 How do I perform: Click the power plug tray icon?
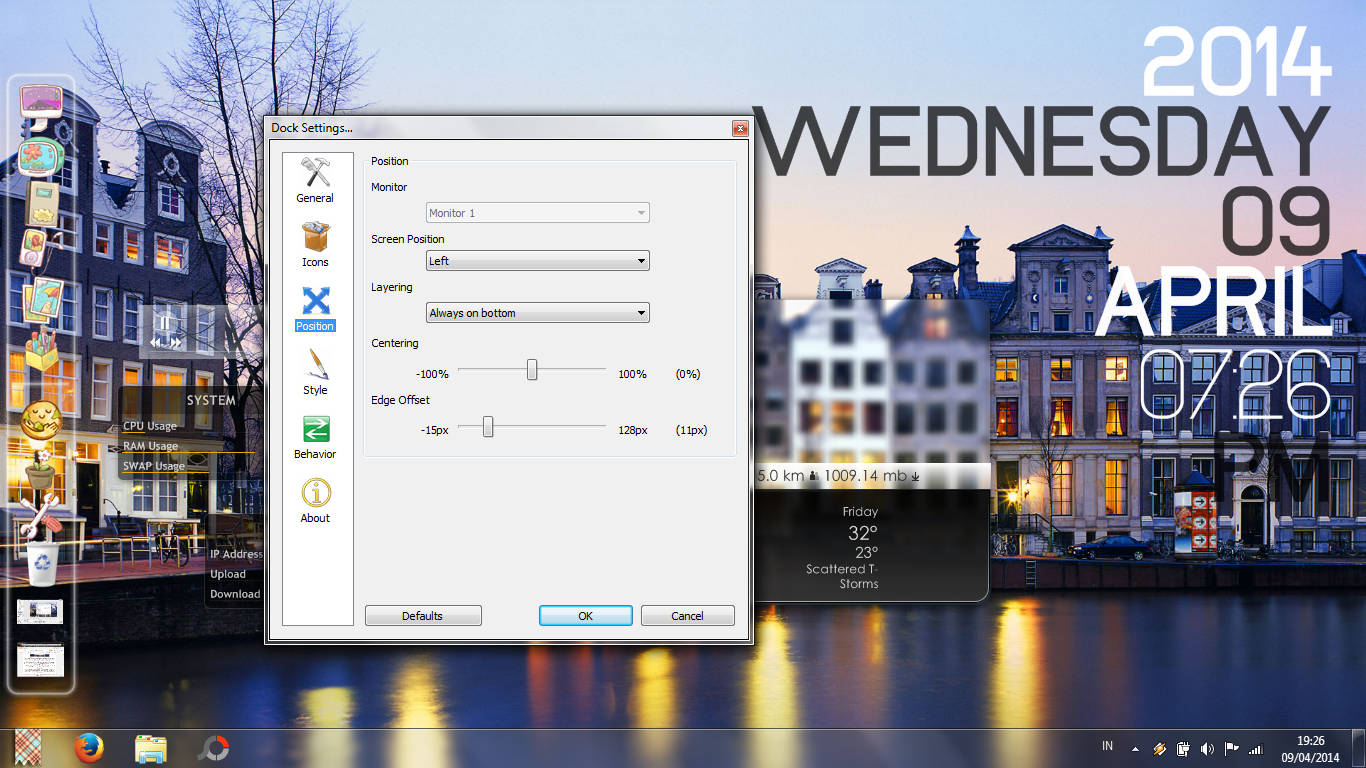click(1184, 748)
